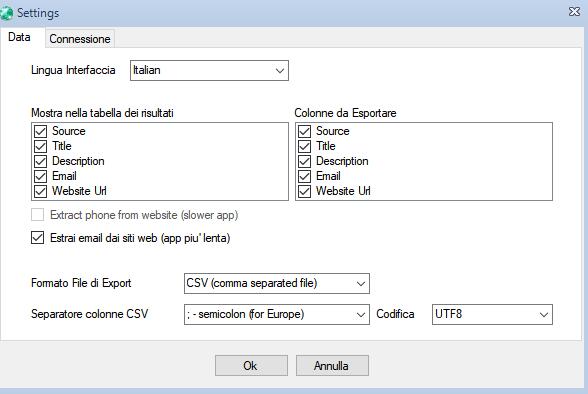Uncheck Source in results table list

point(40,131)
